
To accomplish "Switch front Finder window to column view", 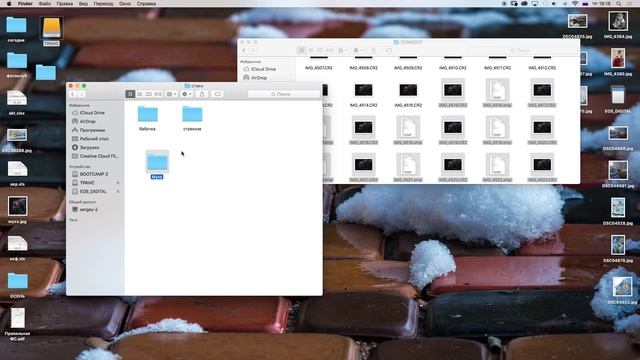I will [x=149, y=94].
